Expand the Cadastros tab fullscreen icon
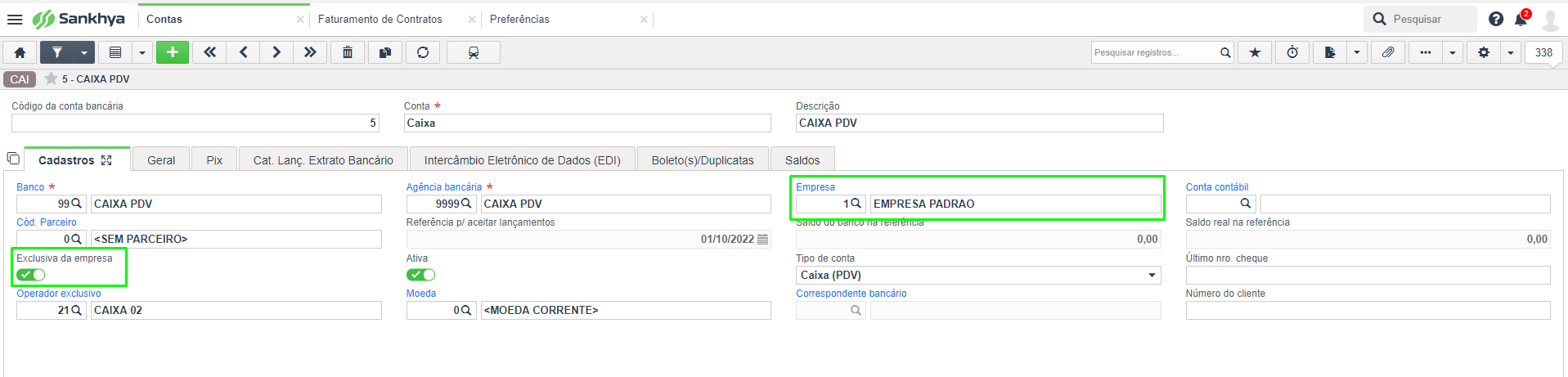This screenshot has width=1568, height=377. click(106, 160)
